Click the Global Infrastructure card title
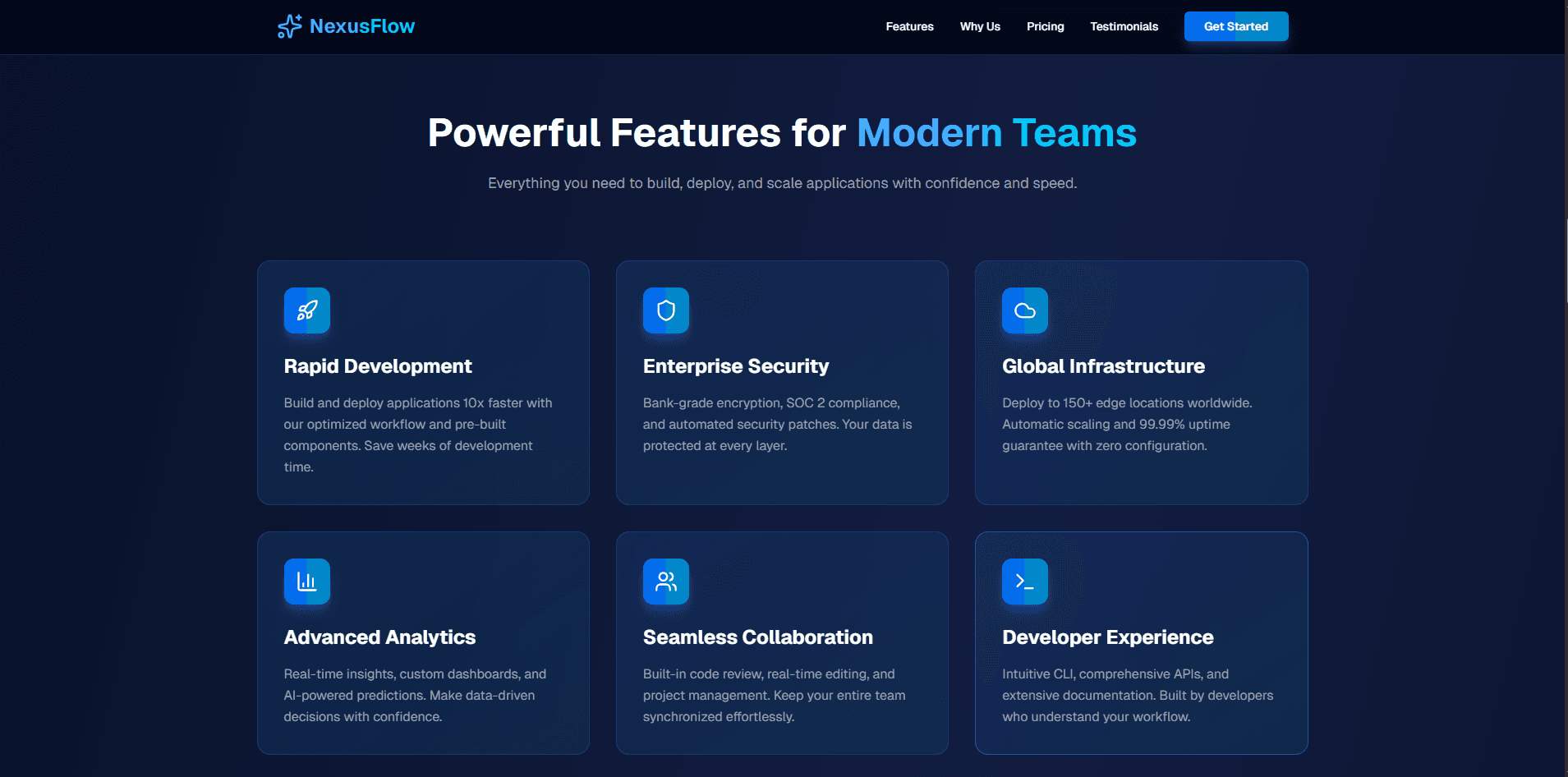 click(x=1103, y=366)
